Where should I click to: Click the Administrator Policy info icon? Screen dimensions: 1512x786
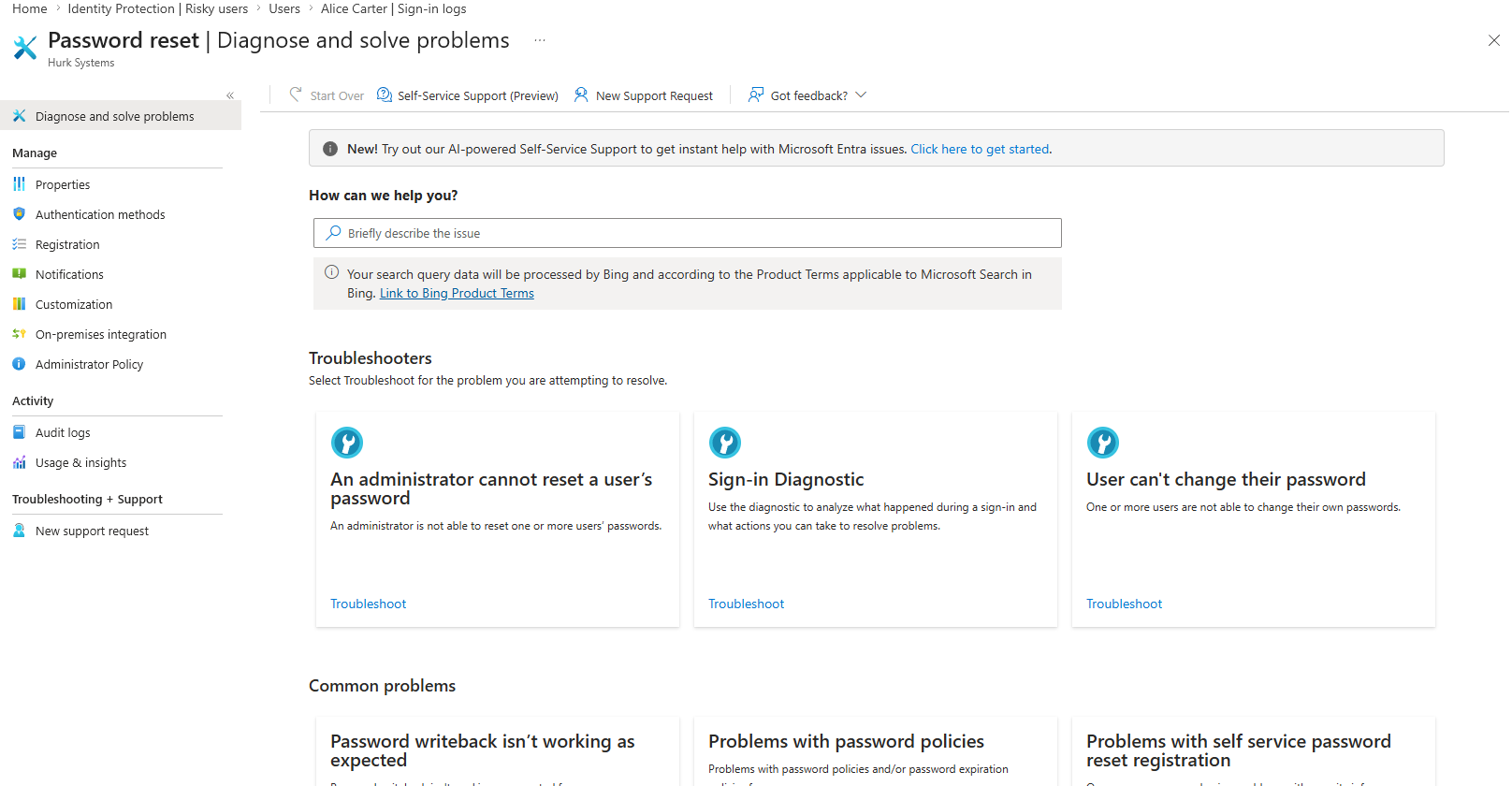click(x=19, y=364)
